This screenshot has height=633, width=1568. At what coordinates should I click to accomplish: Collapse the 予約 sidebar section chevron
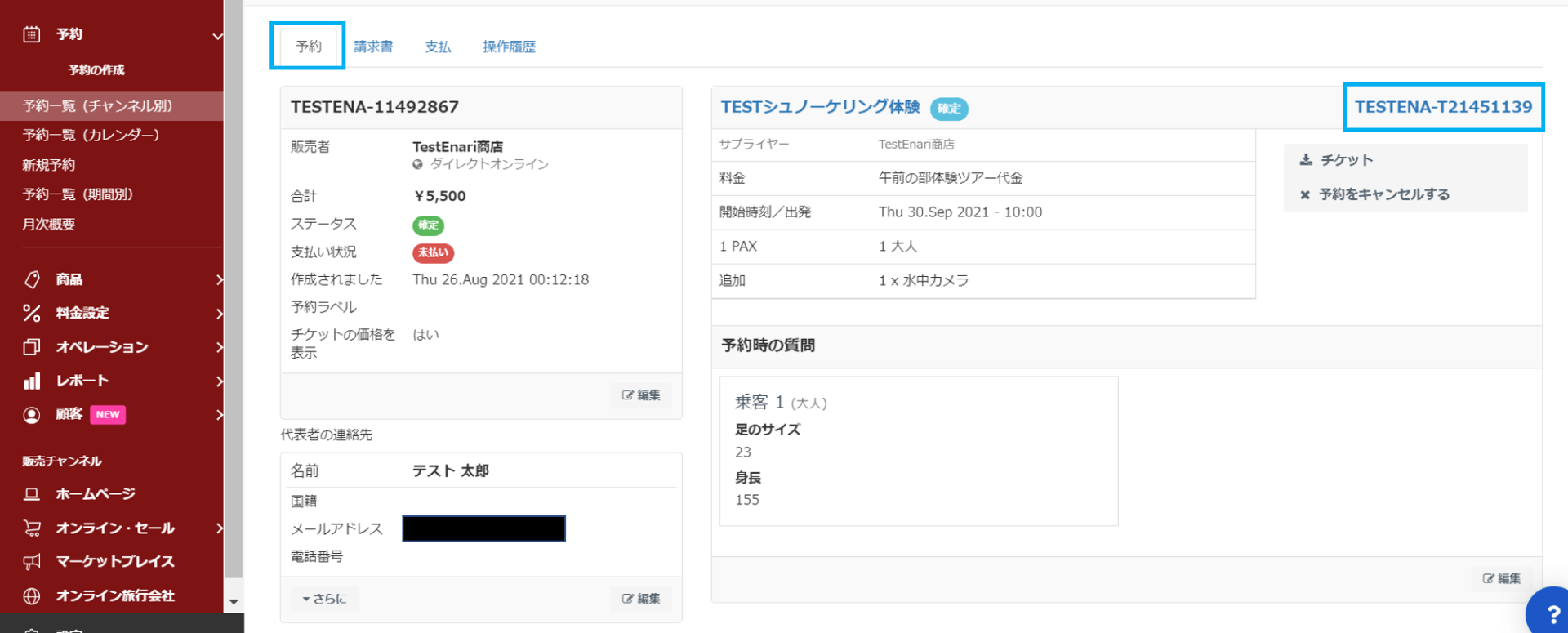point(217,36)
